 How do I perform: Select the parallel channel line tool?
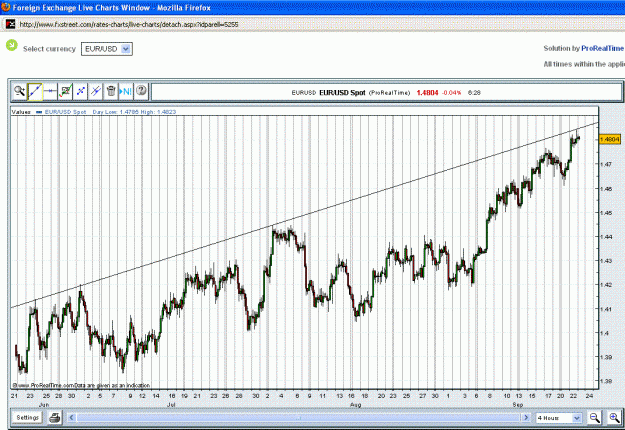tap(96, 91)
